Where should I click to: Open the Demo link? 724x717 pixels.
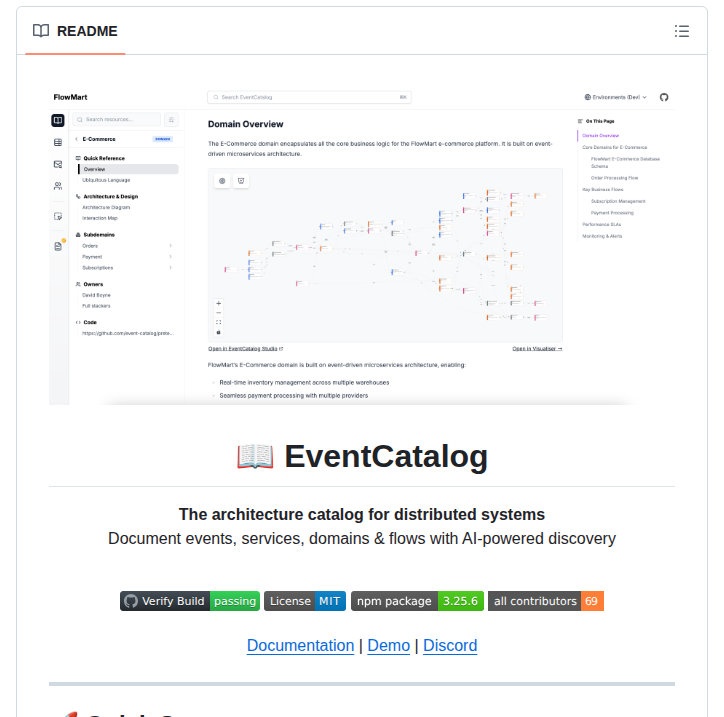point(388,645)
